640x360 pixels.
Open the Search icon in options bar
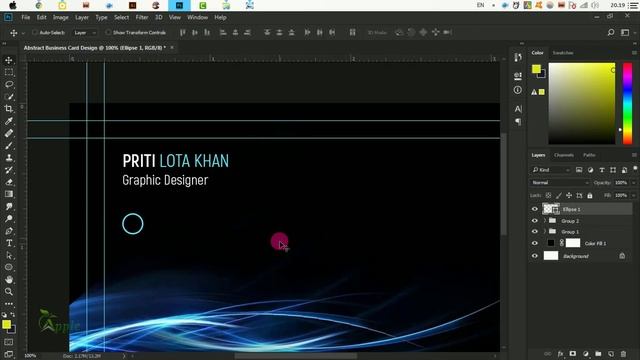point(611,32)
